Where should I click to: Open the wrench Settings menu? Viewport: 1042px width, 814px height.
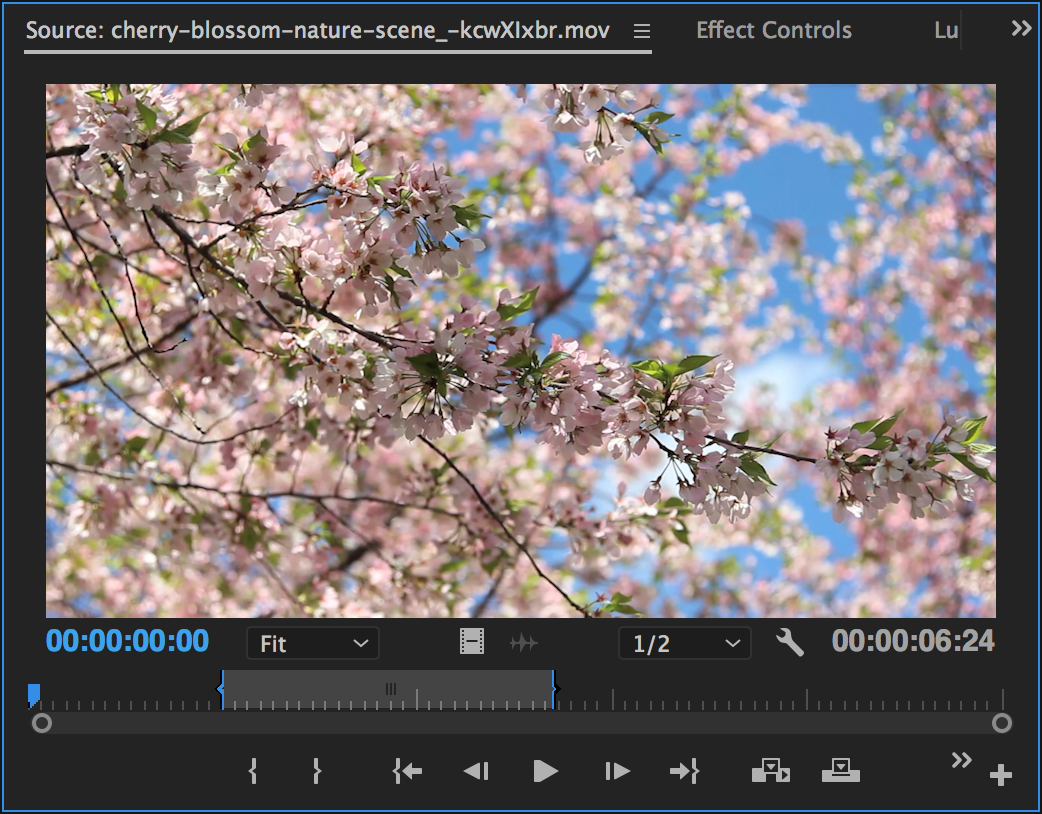[790, 643]
